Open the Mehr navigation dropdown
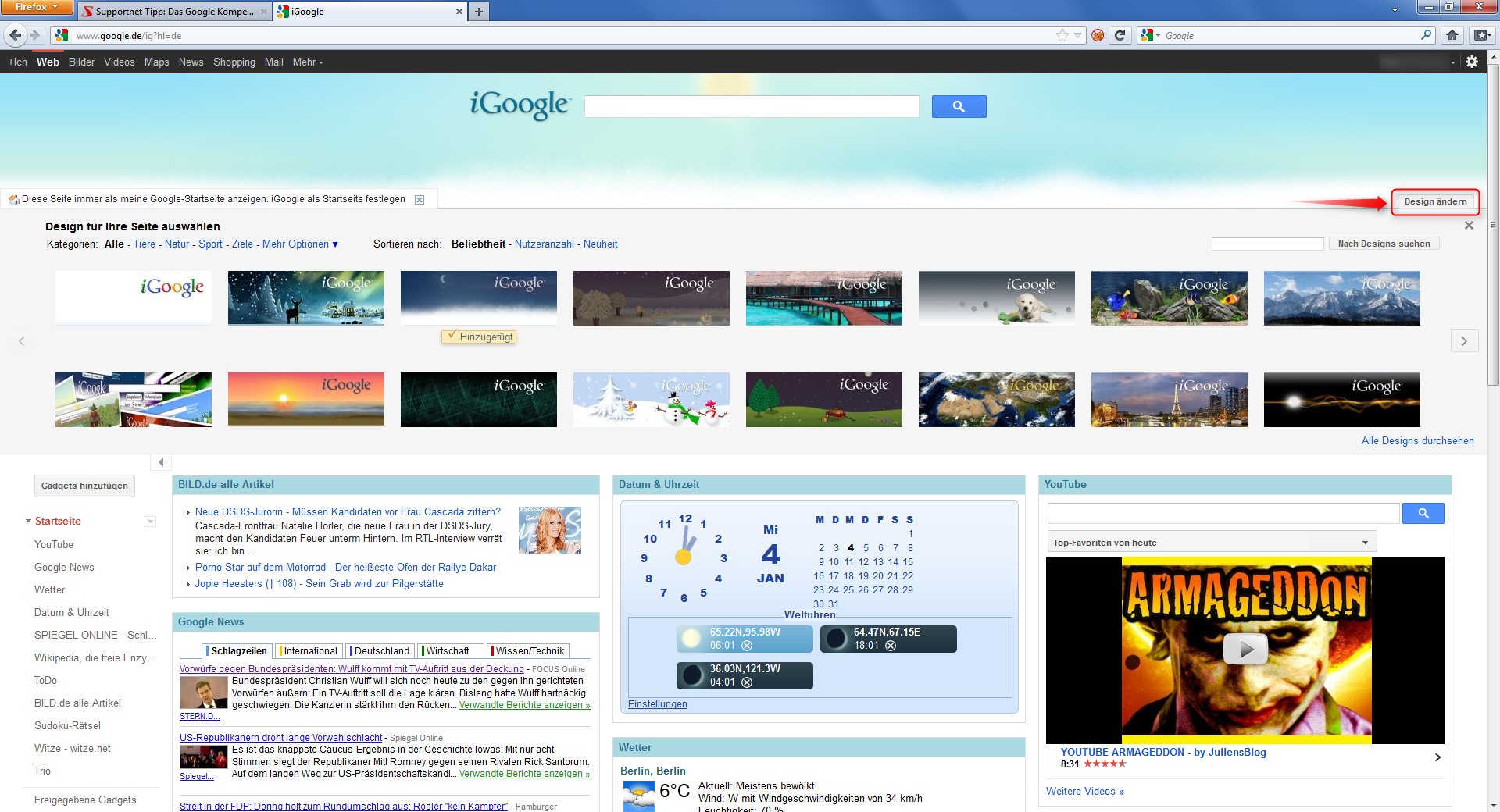1500x812 pixels. [x=307, y=62]
